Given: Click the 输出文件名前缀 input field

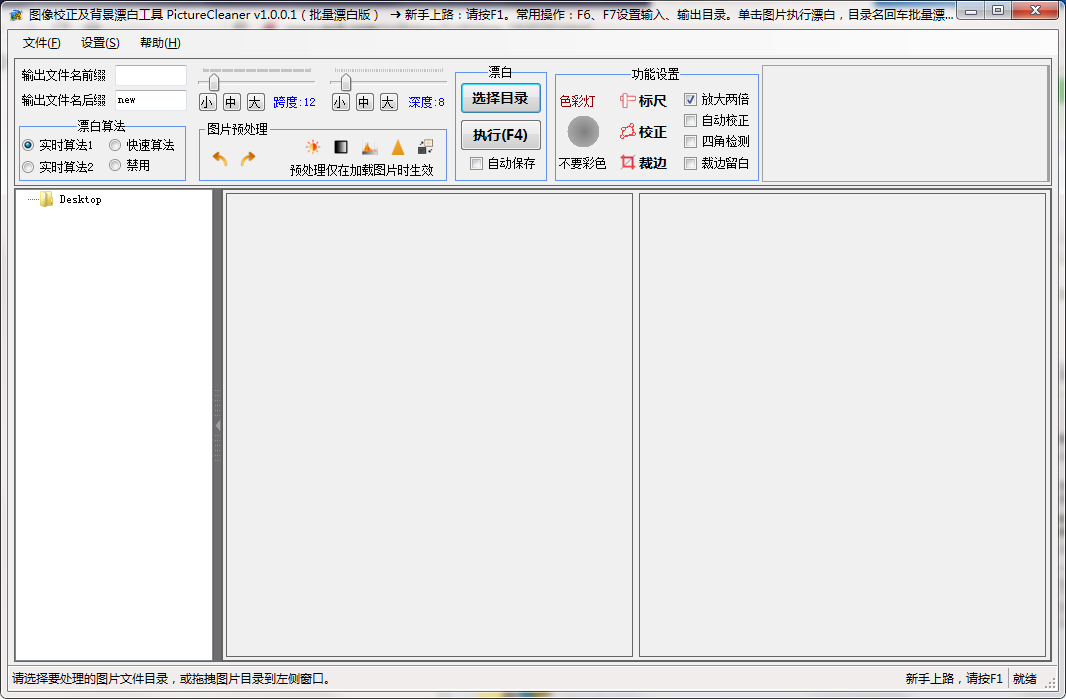Looking at the screenshot, I should coord(151,75).
